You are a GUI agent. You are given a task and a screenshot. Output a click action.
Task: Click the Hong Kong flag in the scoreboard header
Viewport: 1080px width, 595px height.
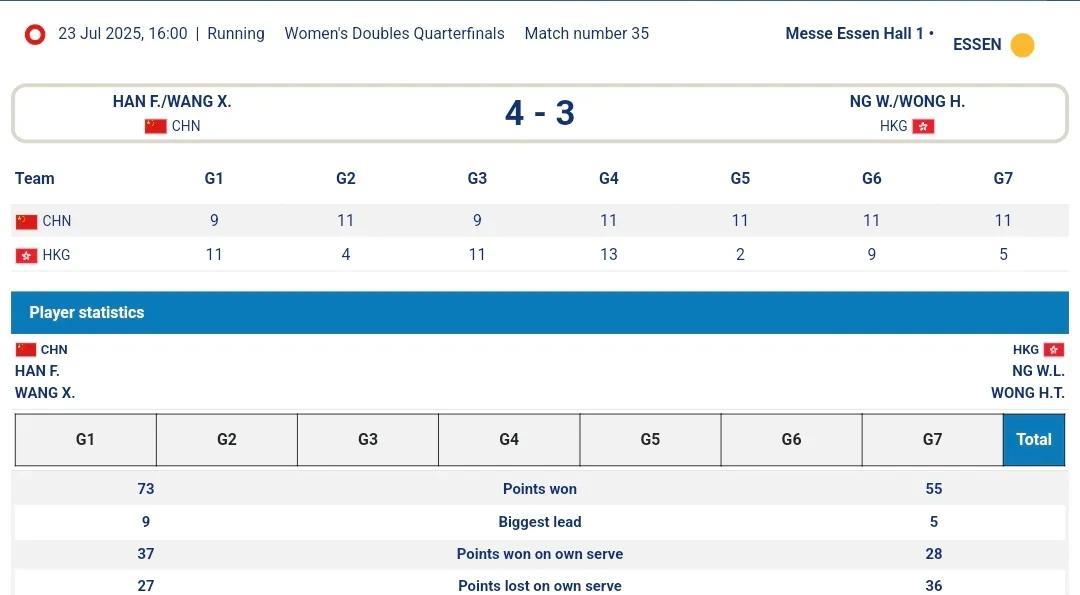[923, 126]
